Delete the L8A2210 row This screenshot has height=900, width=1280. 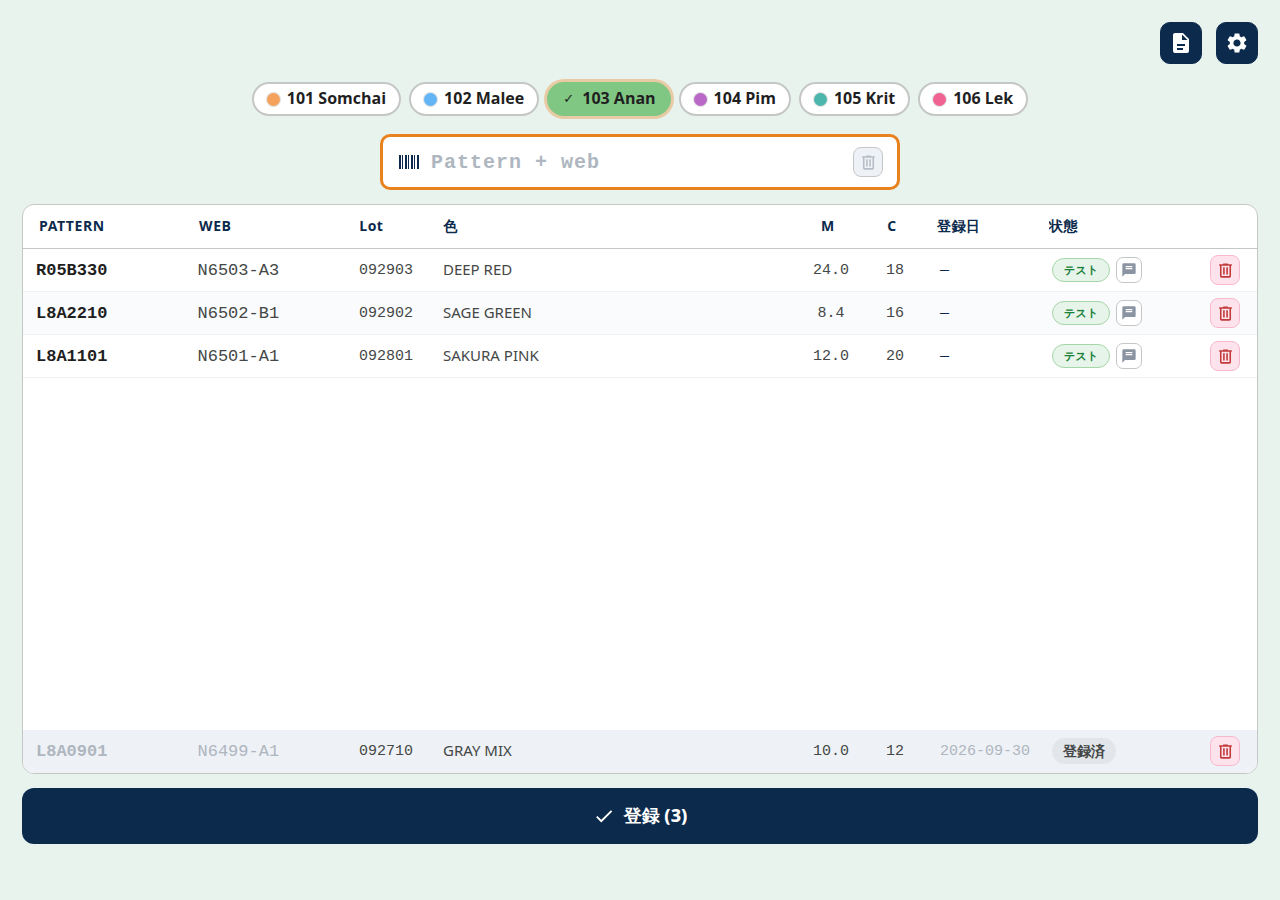(x=1225, y=313)
